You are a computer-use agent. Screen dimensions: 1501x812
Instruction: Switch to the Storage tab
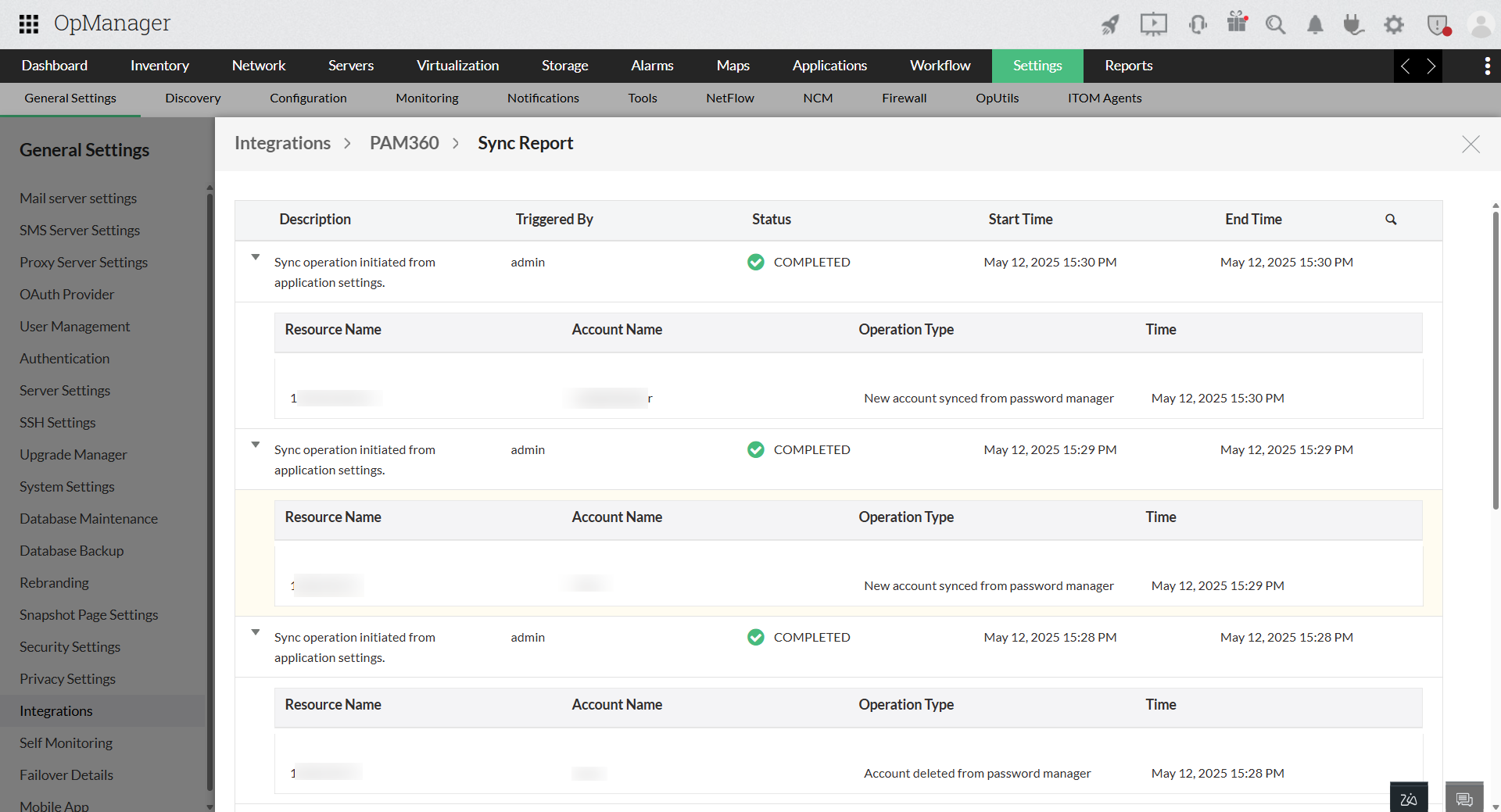click(x=564, y=66)
